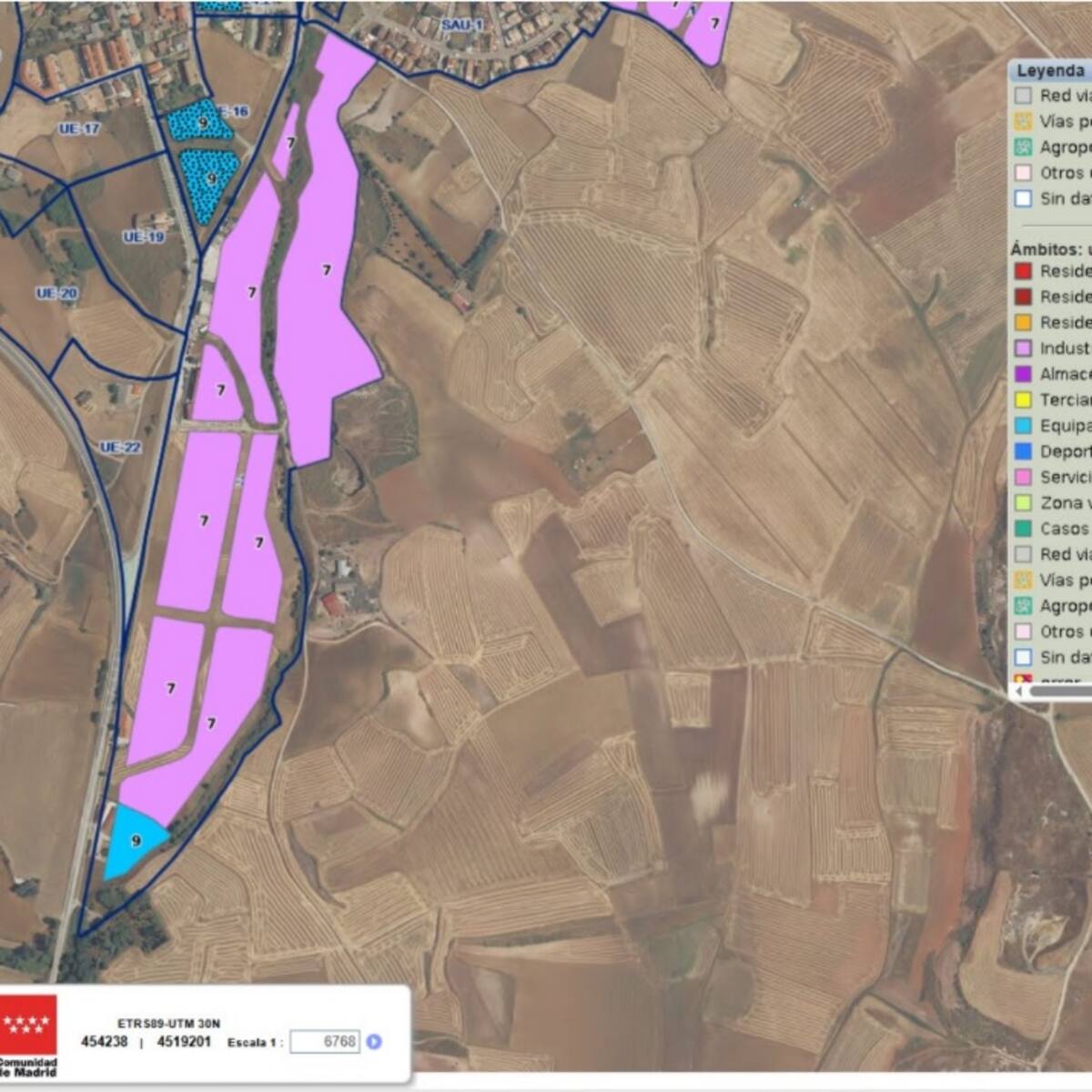Click the UE-22 zone label
Viewport: 1092px width, 1092px height.
[x=120, y=447]
